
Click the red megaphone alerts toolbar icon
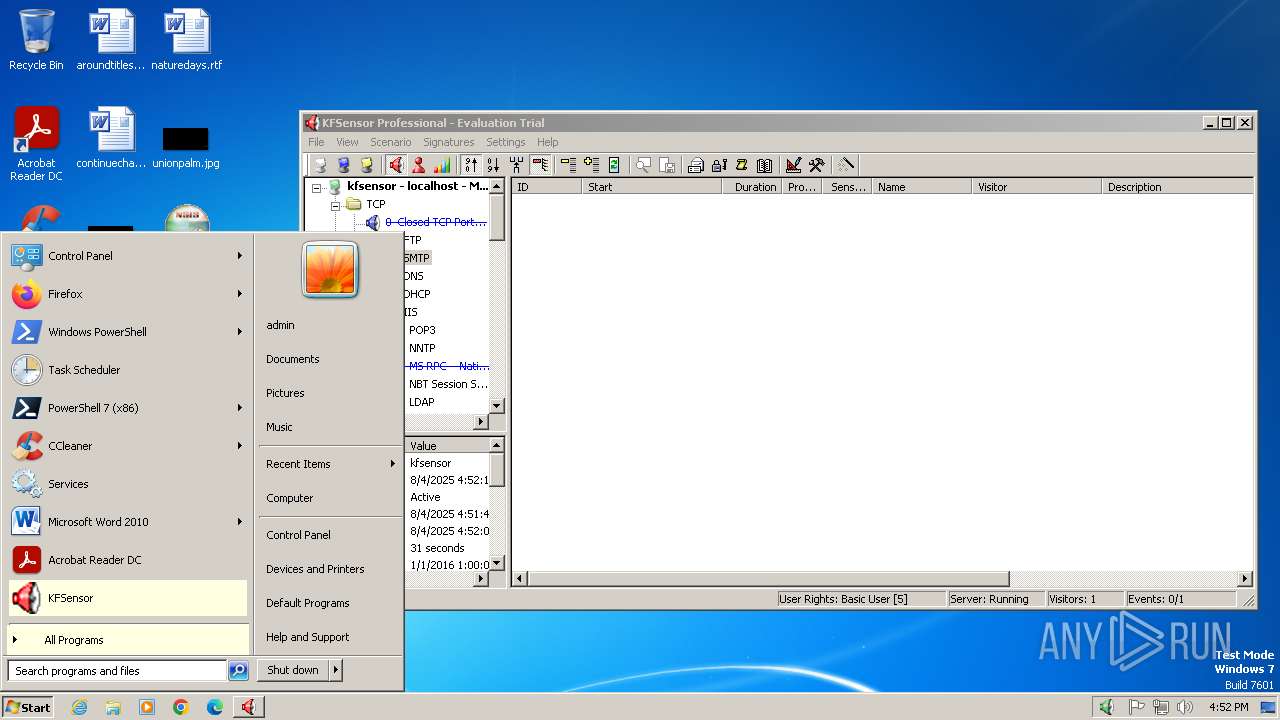(397, 165)
